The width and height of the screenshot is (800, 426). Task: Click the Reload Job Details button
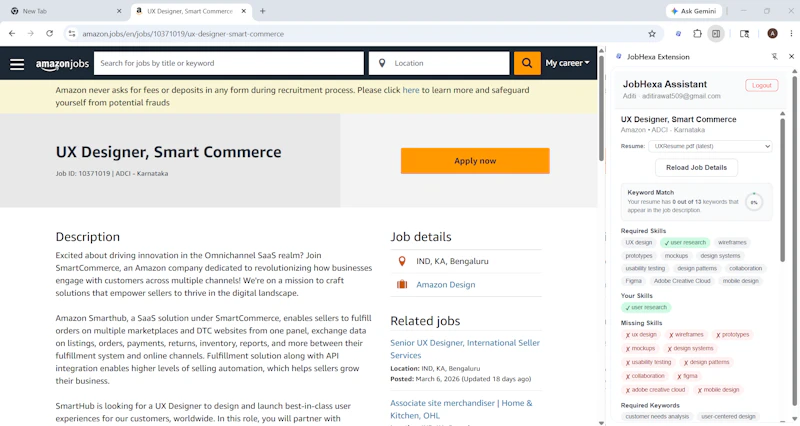pyautogui.click(x=696, y=167)
